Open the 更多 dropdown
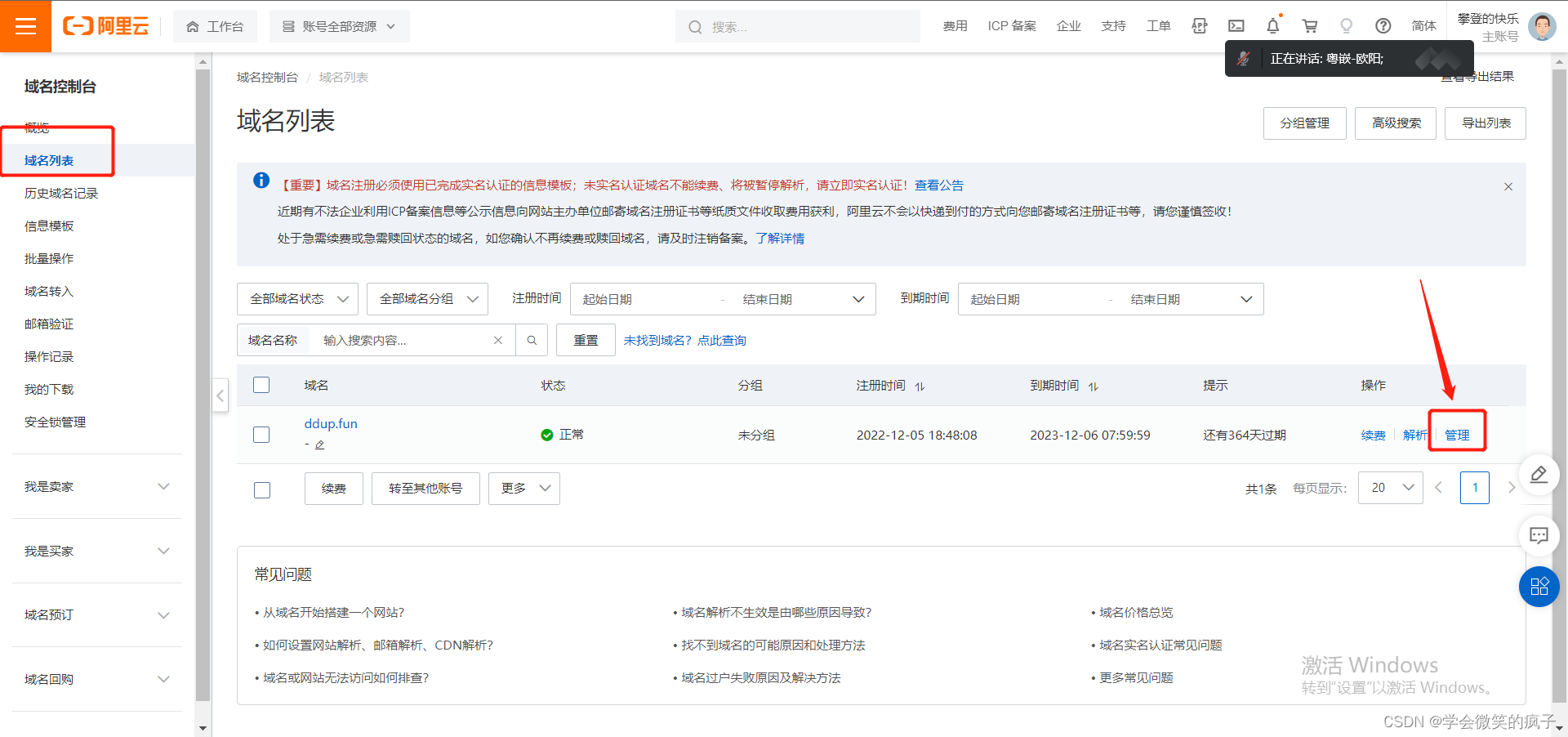Viewport: 1568px width, 737px height. click(524, 489)
